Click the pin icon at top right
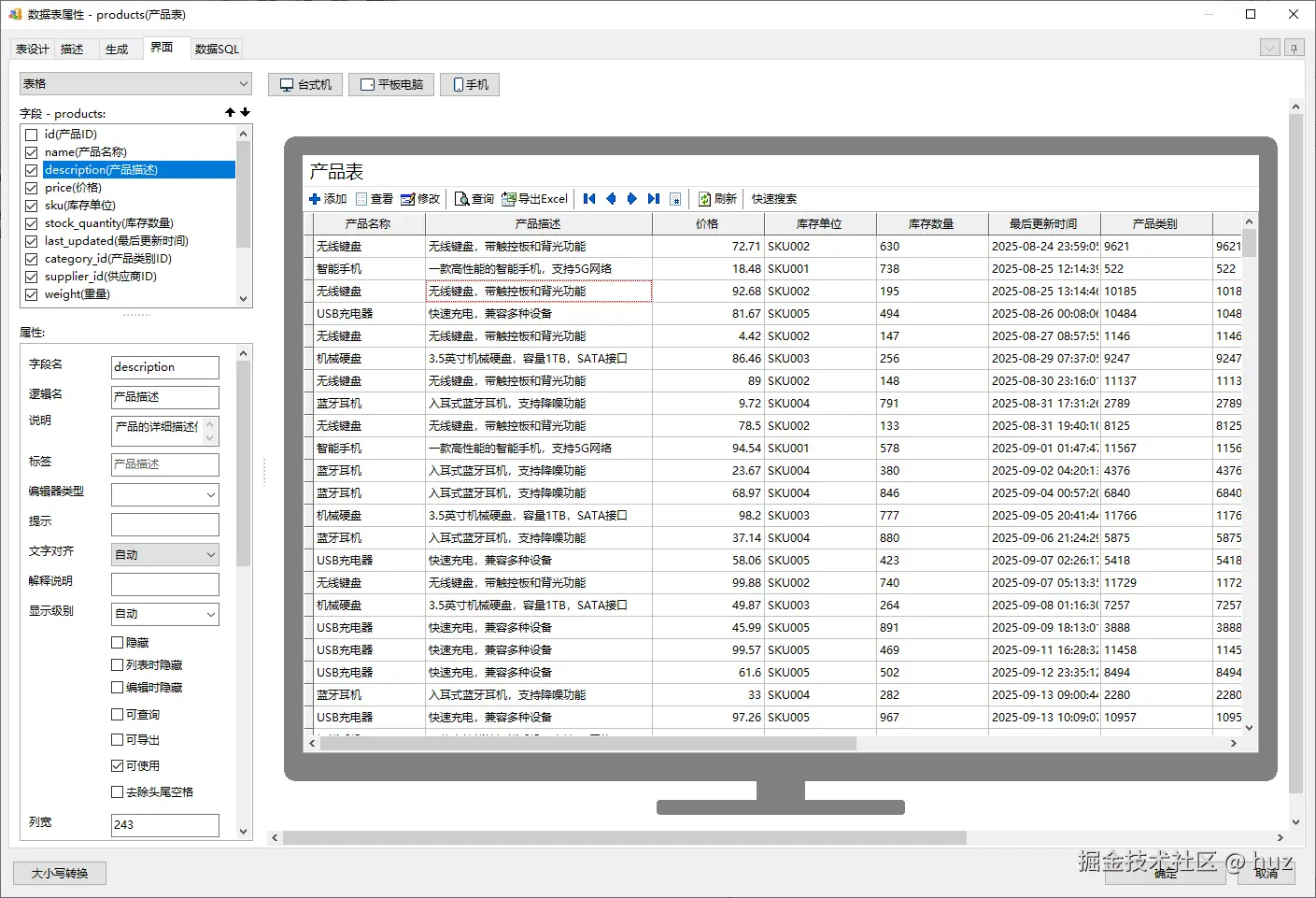The height and width of the screenshot is (898, 1316). [x=1294, y=48]
